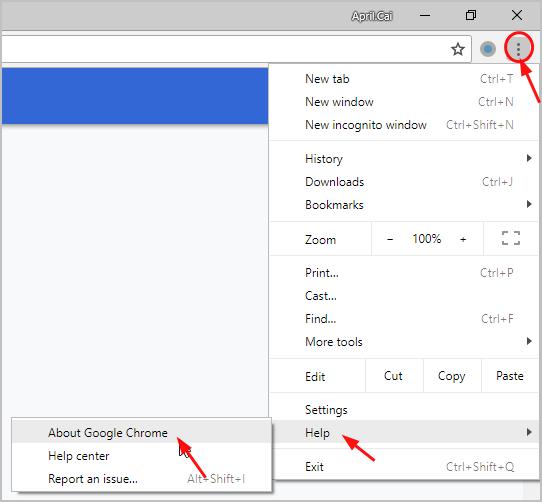
Task: Open a New tab from menu
Action: [x=404, y=79]
